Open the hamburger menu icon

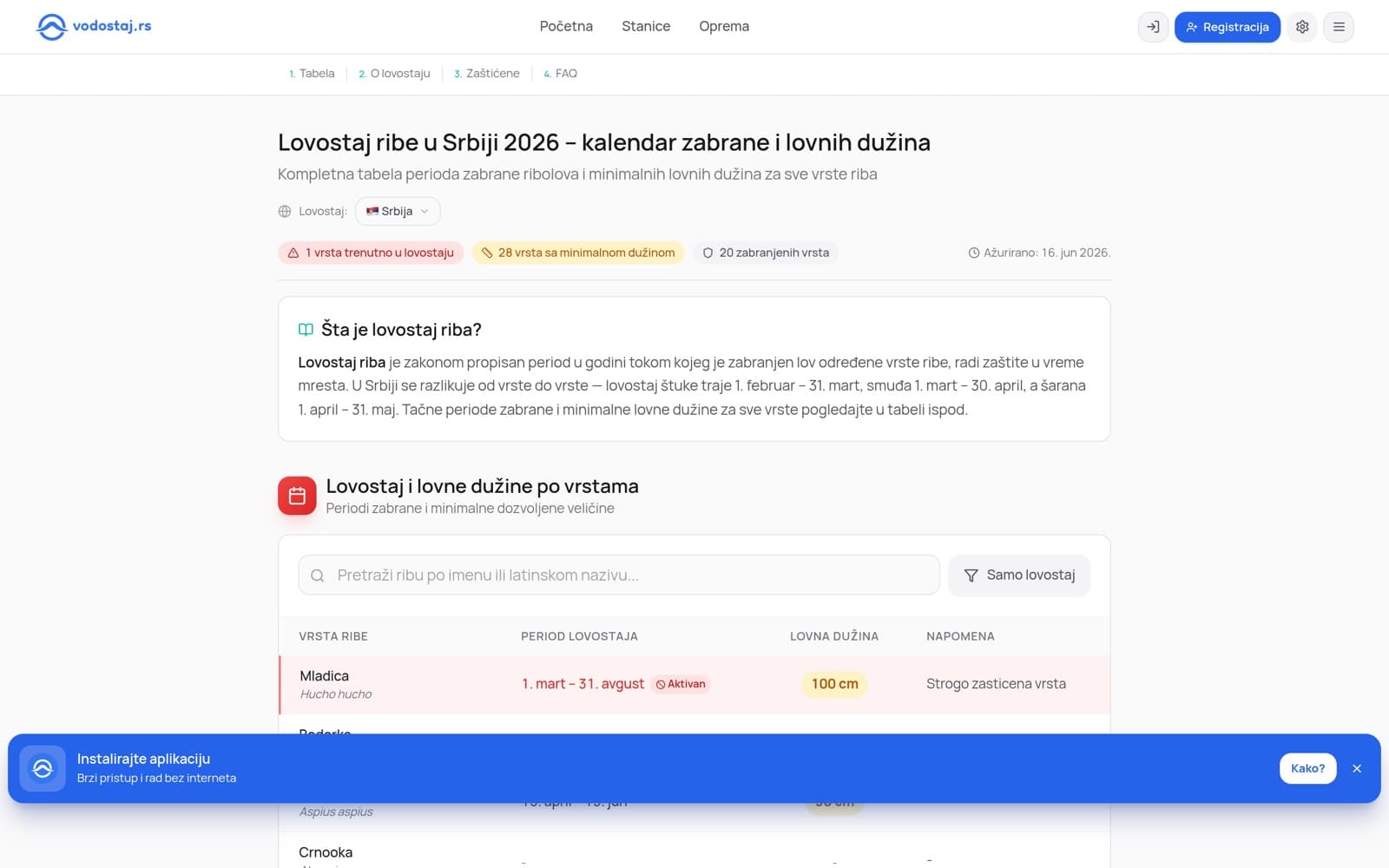(x=1339, y=27)
